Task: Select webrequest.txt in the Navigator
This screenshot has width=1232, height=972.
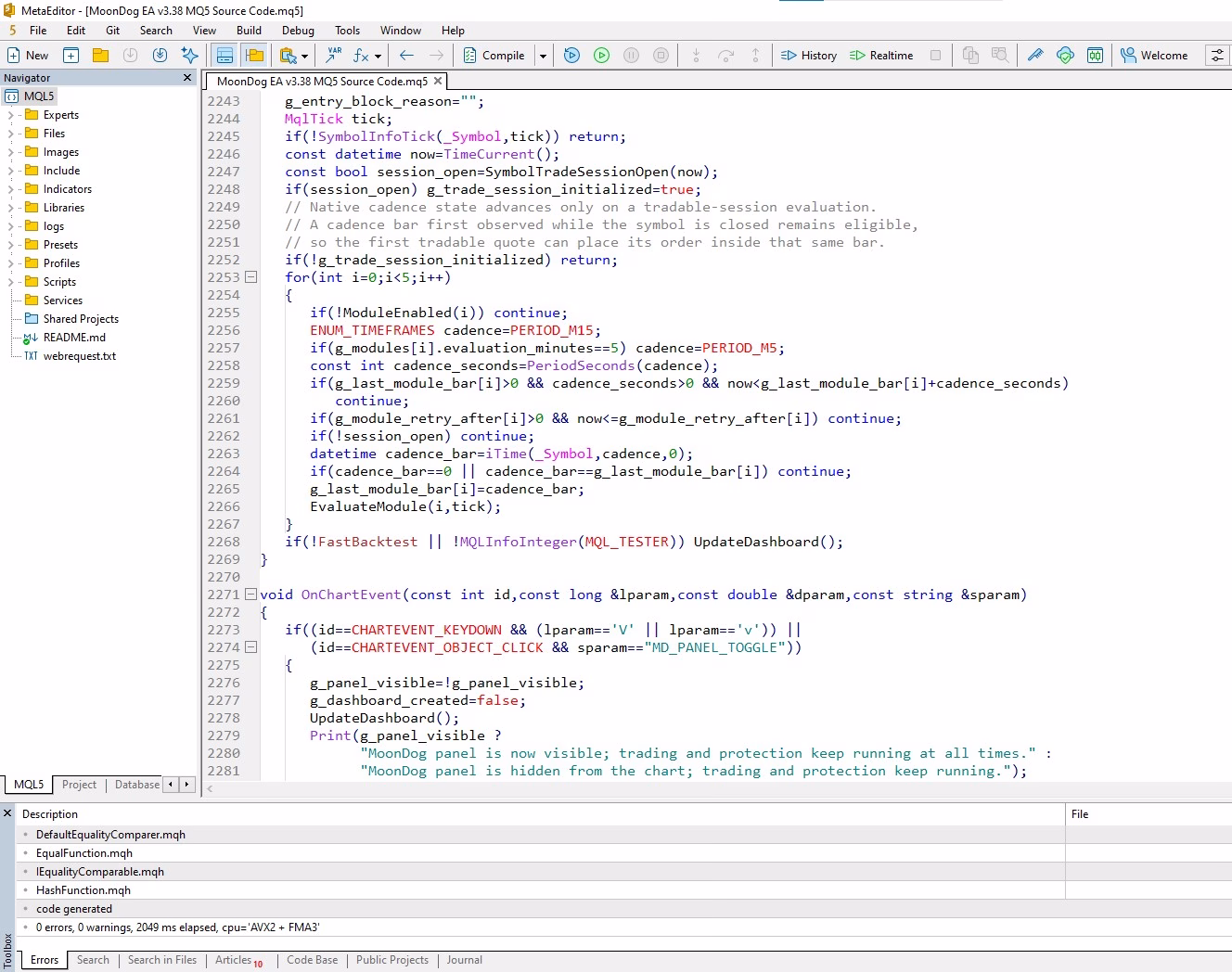Action: (x=80, y=356)
